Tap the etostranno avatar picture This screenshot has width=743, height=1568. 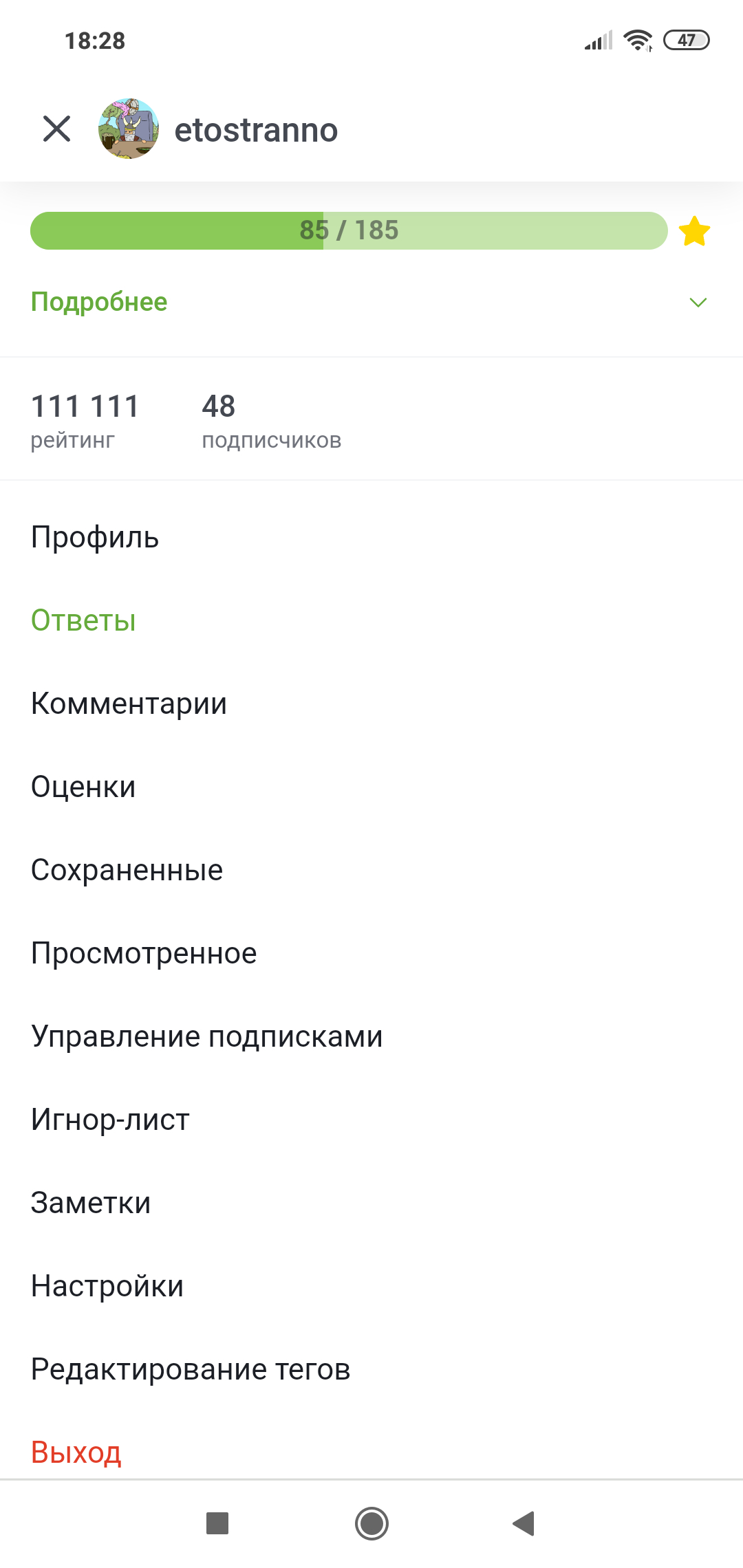pyautogui.click(x=129, y=129)
